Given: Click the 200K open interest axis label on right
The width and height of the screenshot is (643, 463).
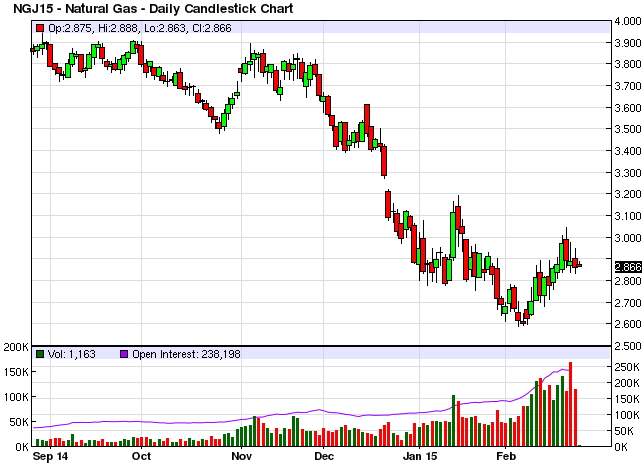Looking at the screenshot, I should coord(627,383).
